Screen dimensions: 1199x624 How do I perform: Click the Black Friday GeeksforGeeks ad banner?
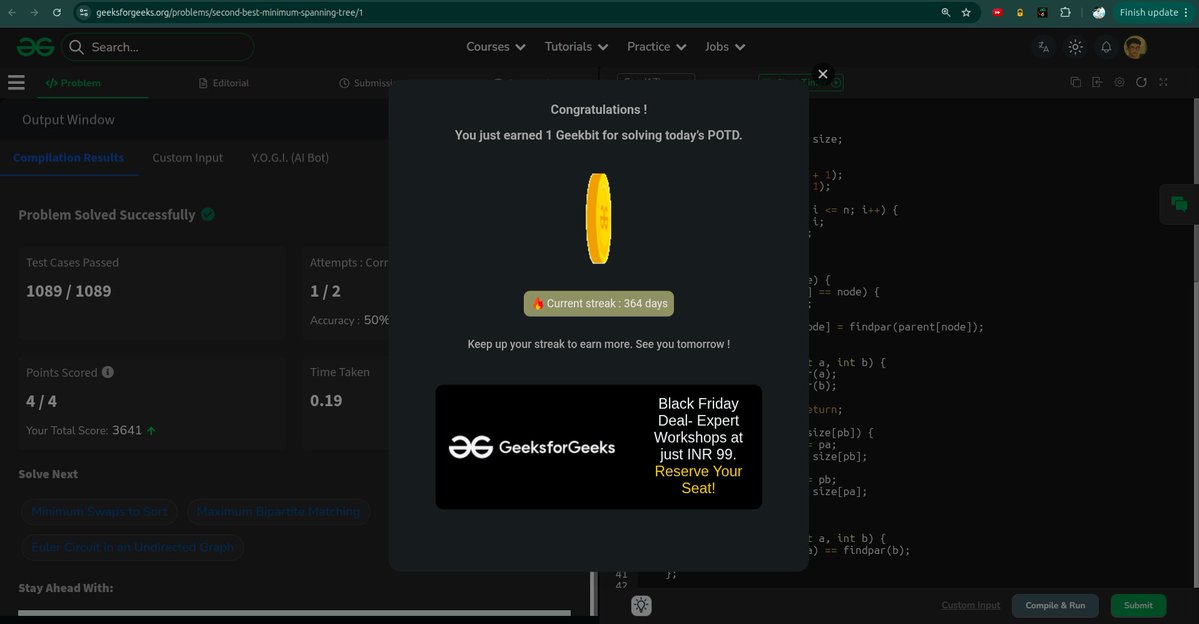tap(599, 447)
